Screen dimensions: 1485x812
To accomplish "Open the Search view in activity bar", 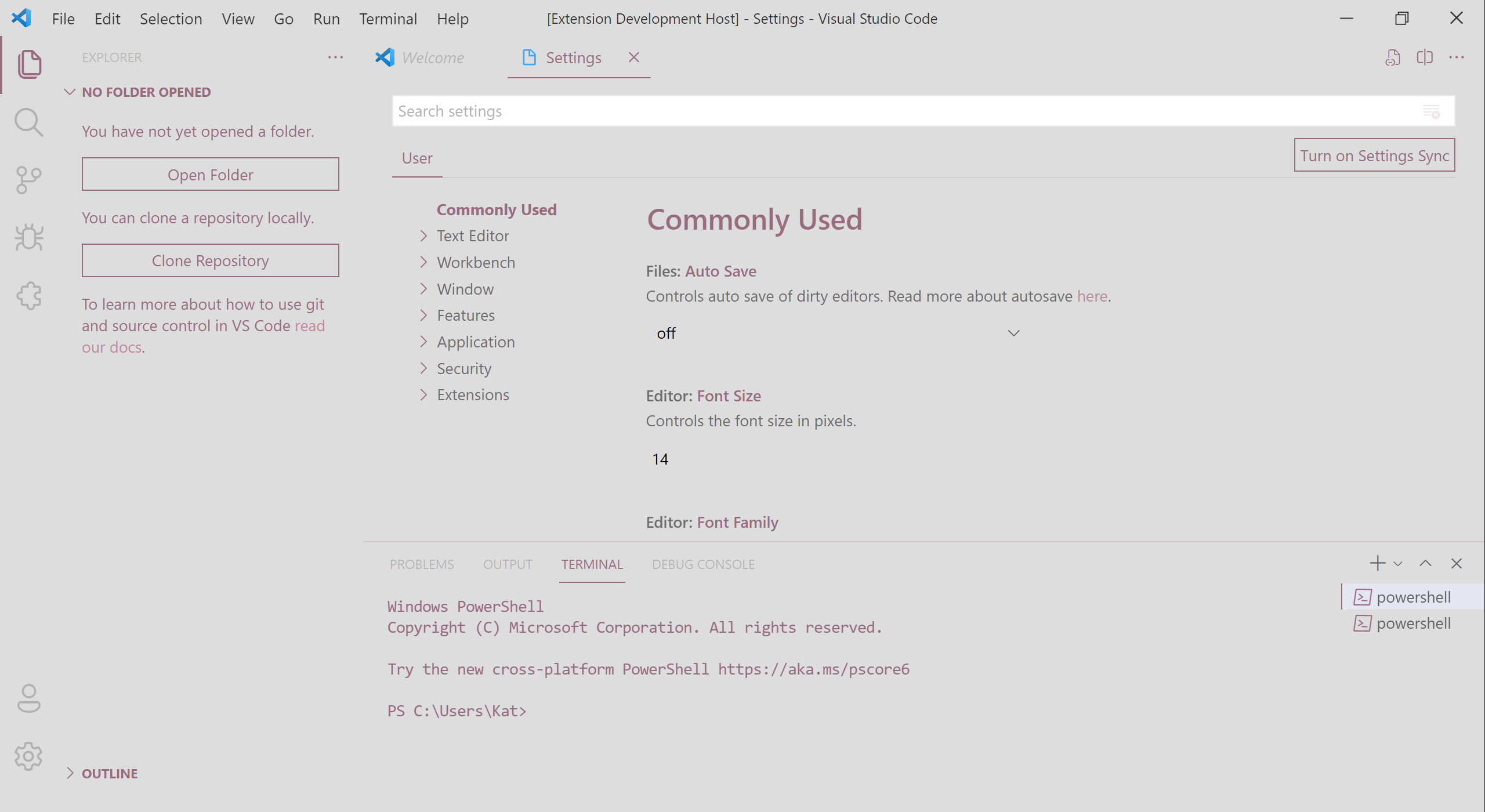I will pos(28,122).
